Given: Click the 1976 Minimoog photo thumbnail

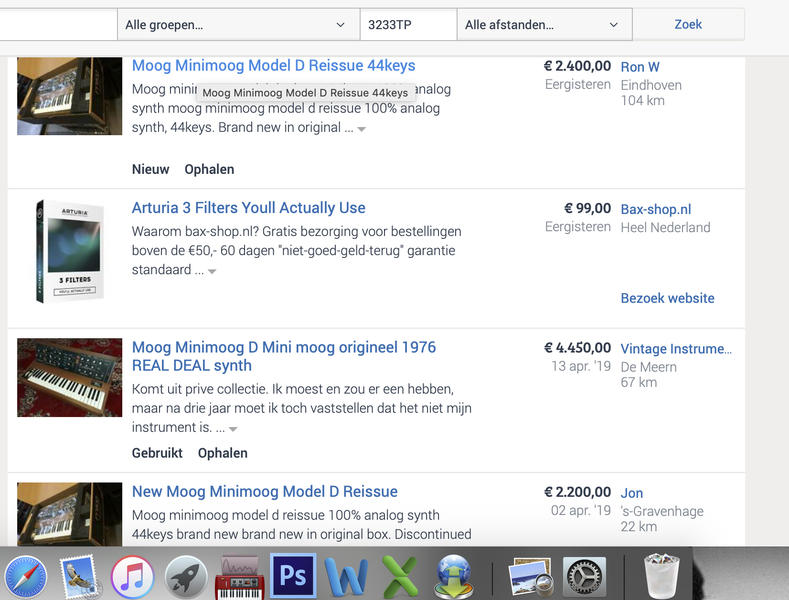Looking at the screenshot, I should click(69, 378).
